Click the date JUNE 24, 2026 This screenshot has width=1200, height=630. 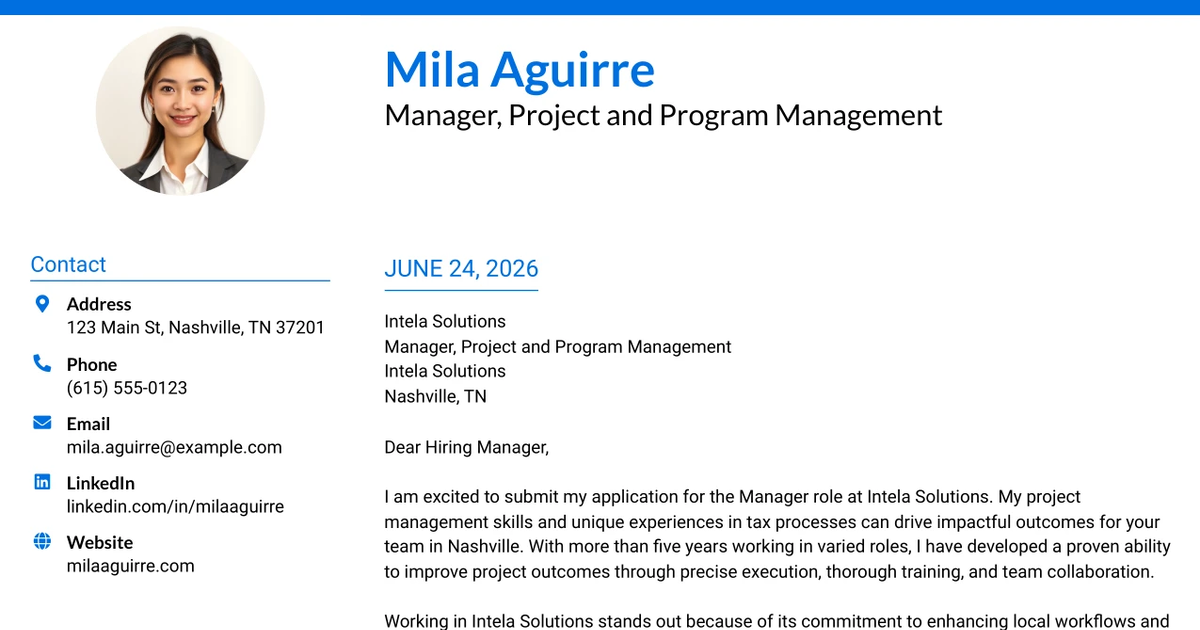click(461, 268)
